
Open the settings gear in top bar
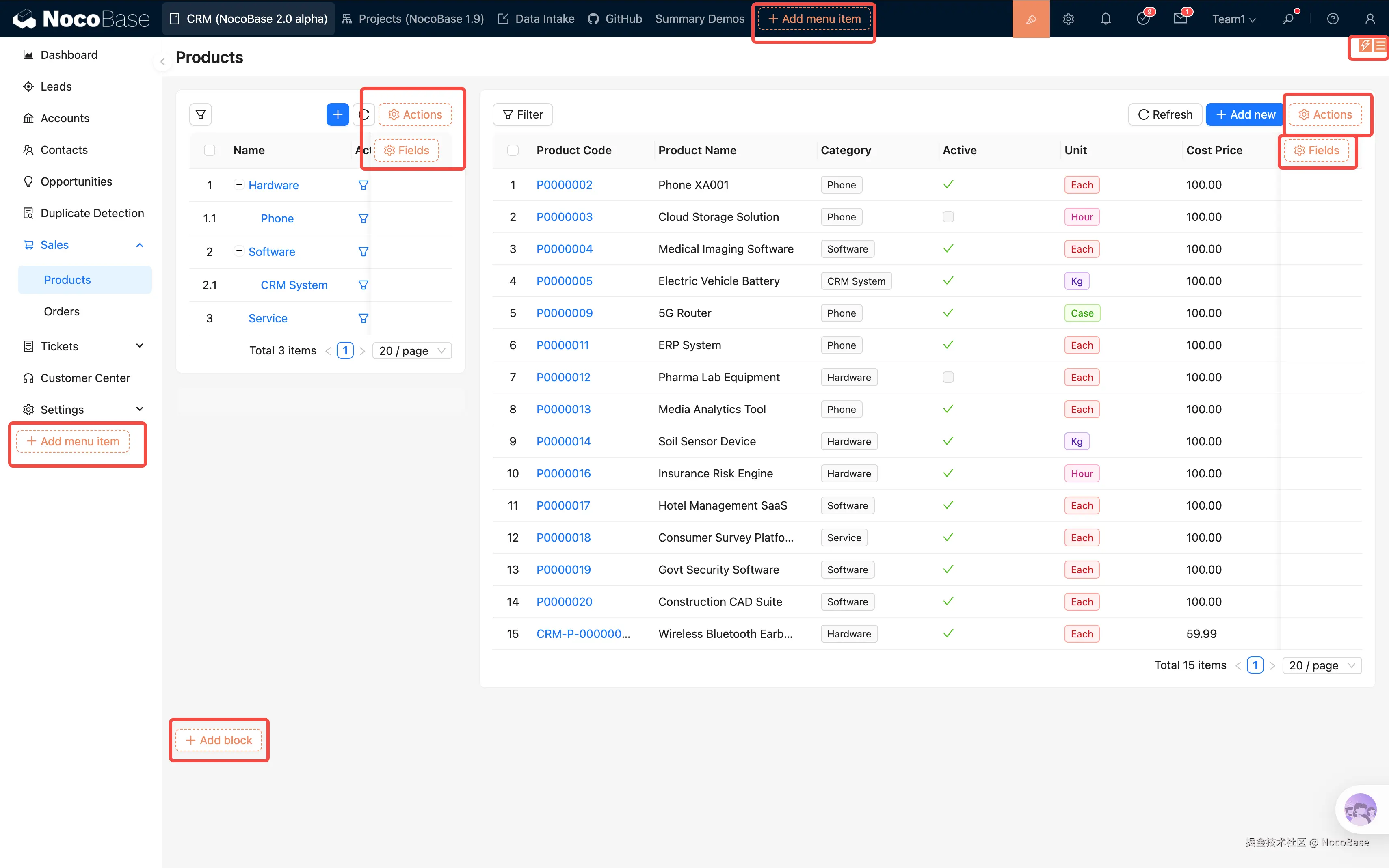pos(1068,19)
